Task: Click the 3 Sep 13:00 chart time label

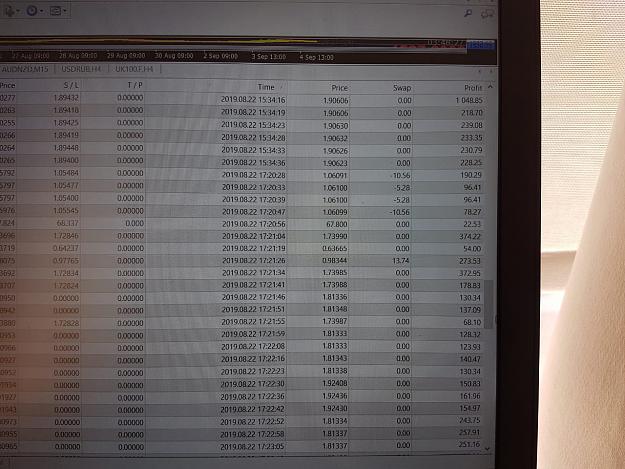Action: [x=269, y=57]
